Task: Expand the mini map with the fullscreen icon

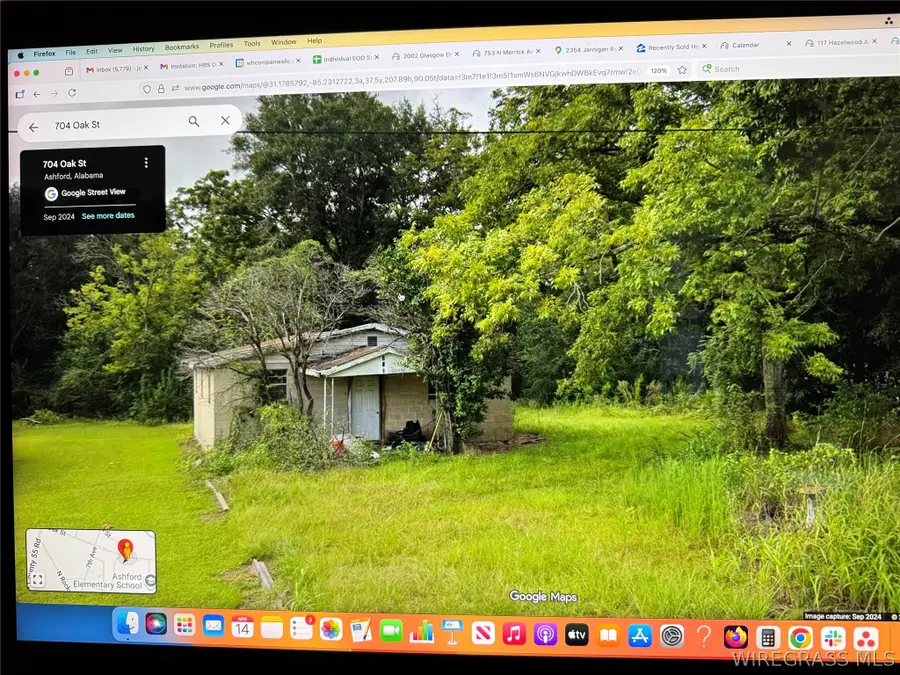Action: tap(37, 580)
